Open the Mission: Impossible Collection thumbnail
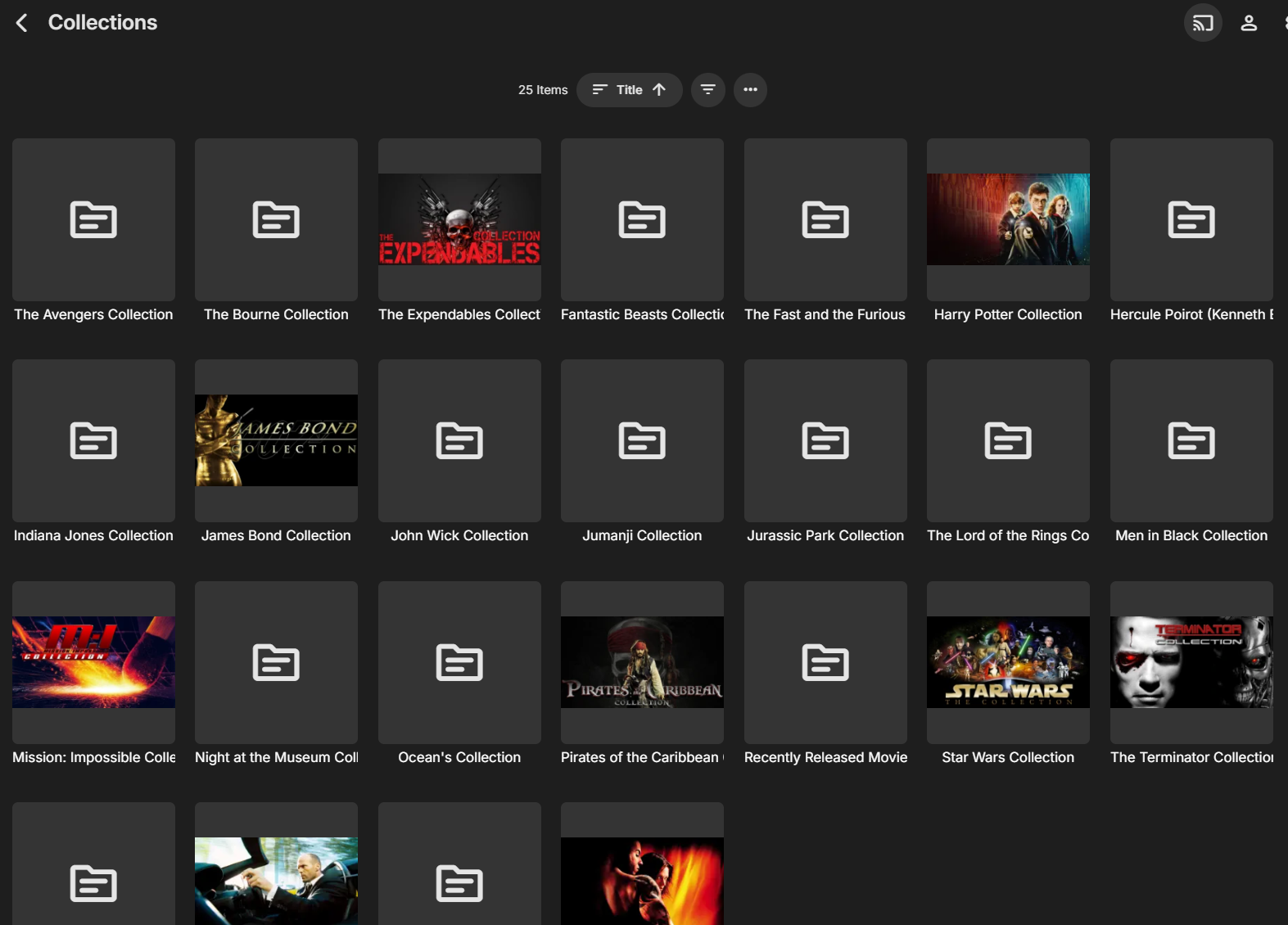The height and width of the screenshot is (925, 1288). pos(93,662)
